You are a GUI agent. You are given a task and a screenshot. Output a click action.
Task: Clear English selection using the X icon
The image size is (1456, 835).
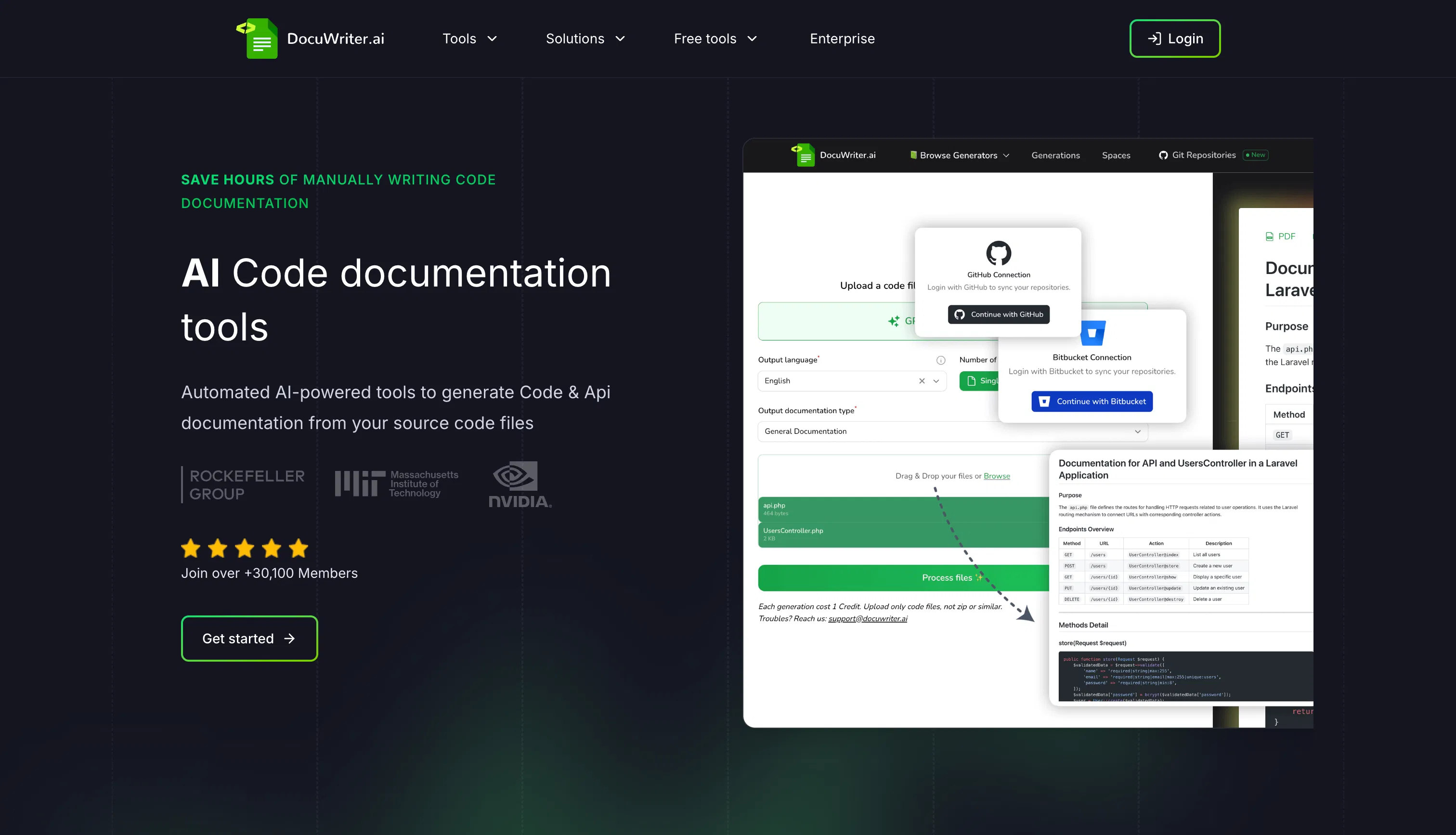tap(922, 381)
